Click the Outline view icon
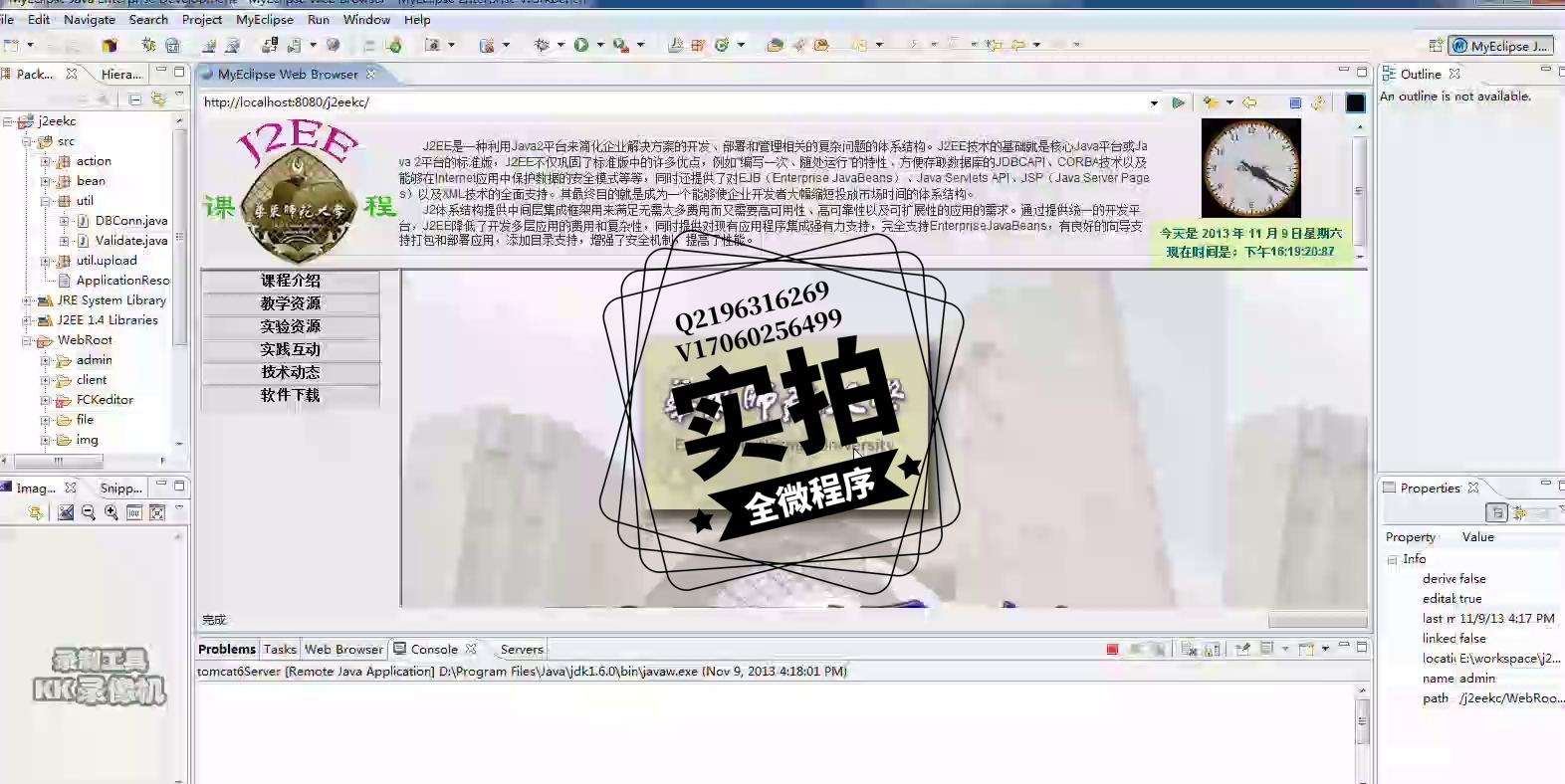Screen dimensions: 1565x784 tap(1389, 74)
